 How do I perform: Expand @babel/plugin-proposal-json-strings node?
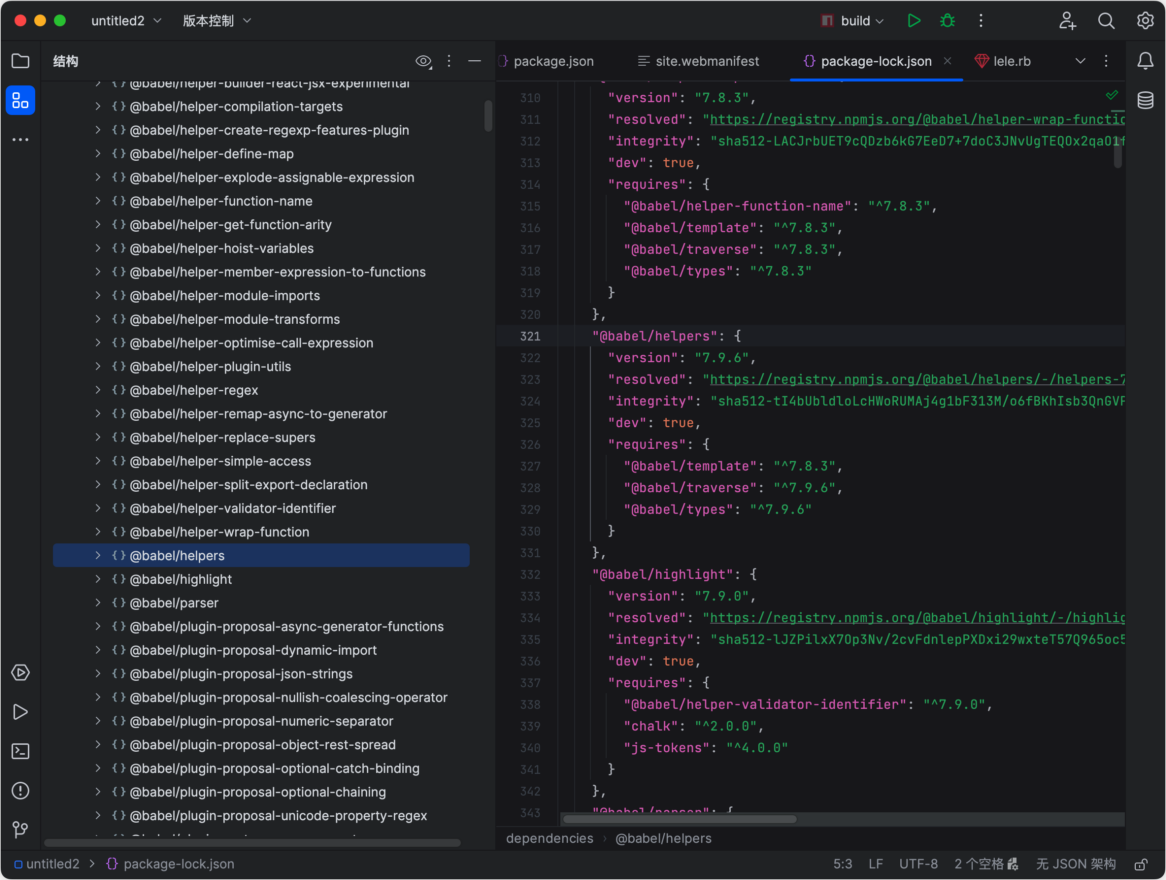[x=98, y=674]
